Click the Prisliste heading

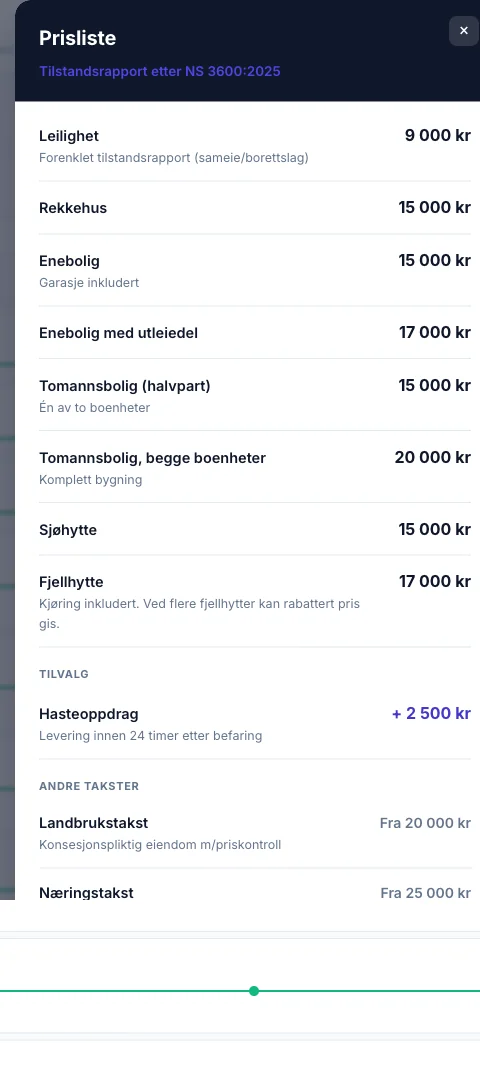coord(77,38)
